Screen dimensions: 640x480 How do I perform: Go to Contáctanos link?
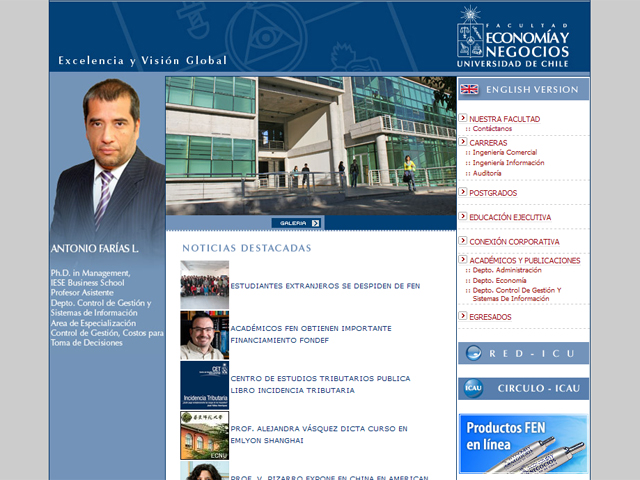[491, 128]
